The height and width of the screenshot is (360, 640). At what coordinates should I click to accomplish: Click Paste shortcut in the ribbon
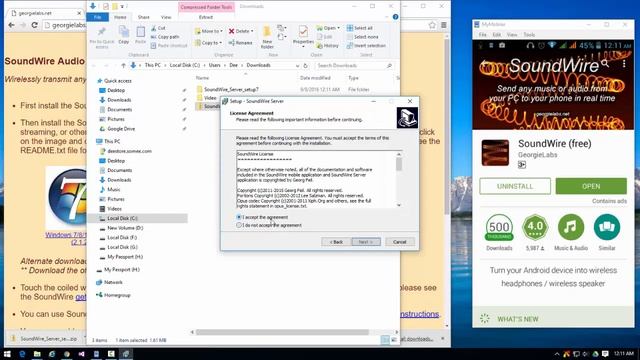[169, 46]
